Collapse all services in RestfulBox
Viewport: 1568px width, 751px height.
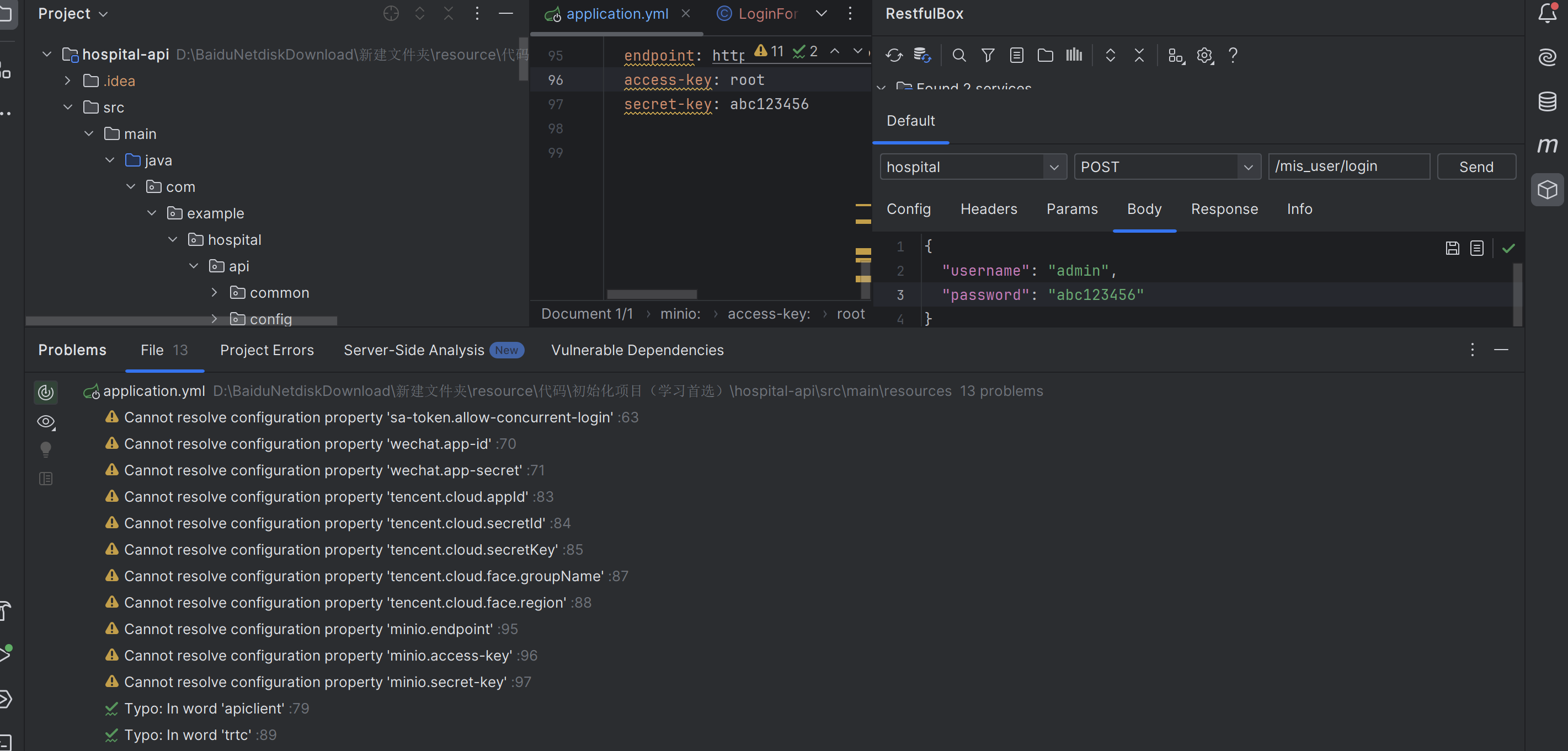point(1139,55)
